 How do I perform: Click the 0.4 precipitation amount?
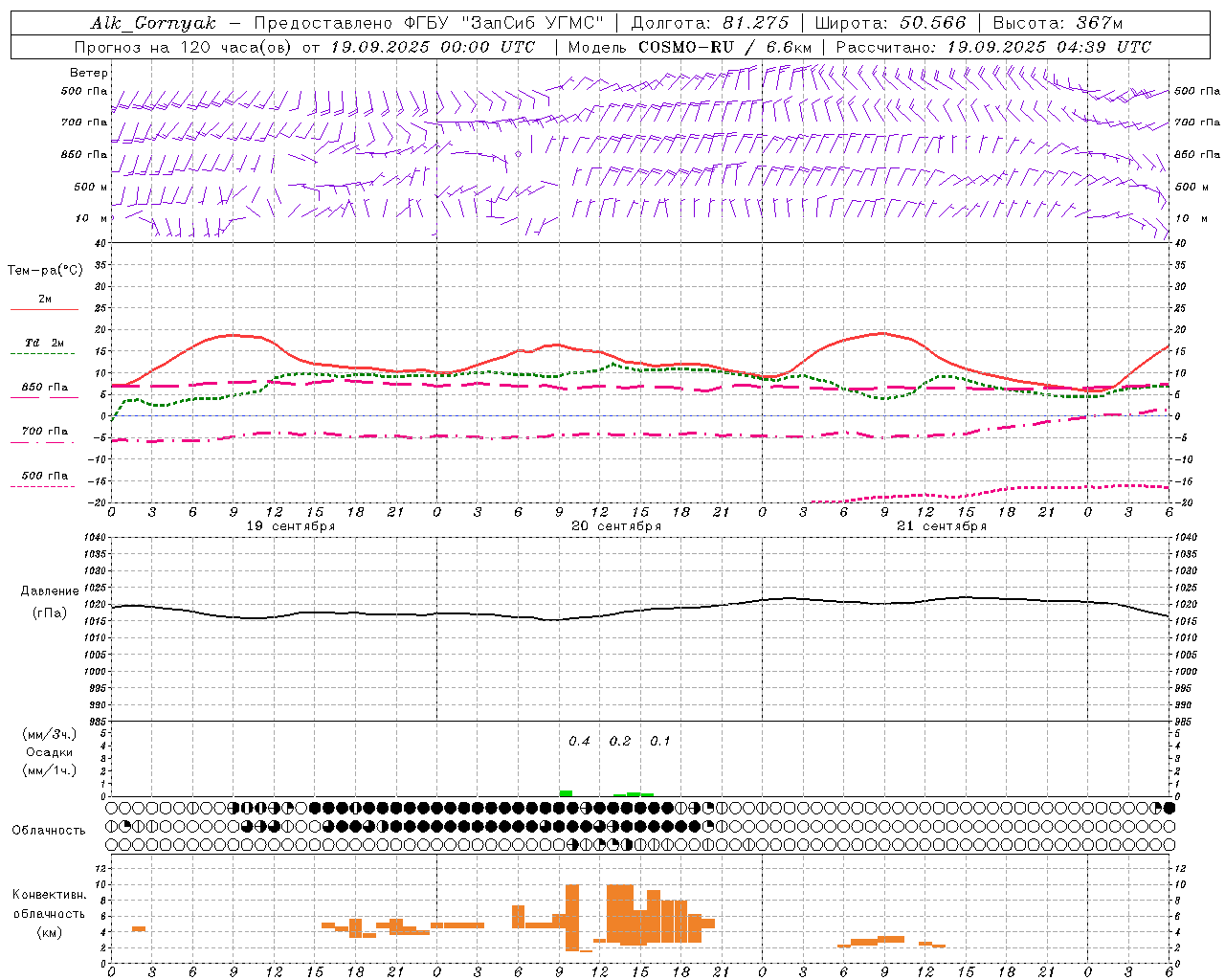click(579, 742)
